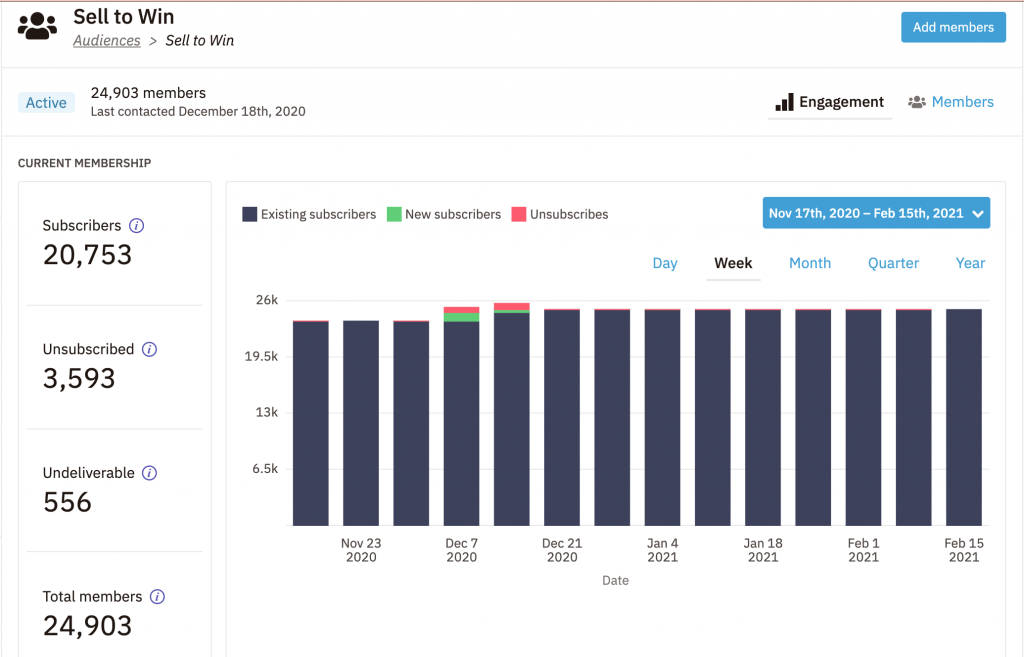Click the info icon next to Undeliverable
The height and width of the screenshot is (657, 1024).
[x=150, y=473]
